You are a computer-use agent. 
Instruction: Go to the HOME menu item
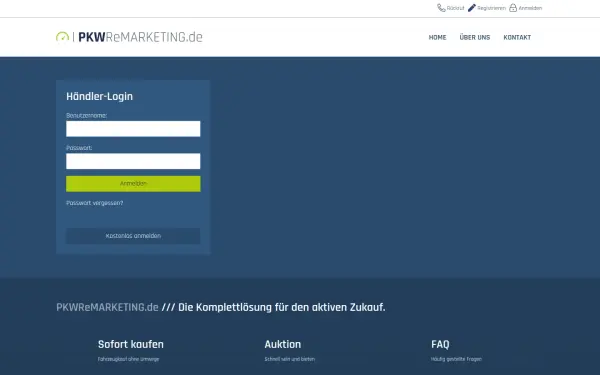point(437,38)
